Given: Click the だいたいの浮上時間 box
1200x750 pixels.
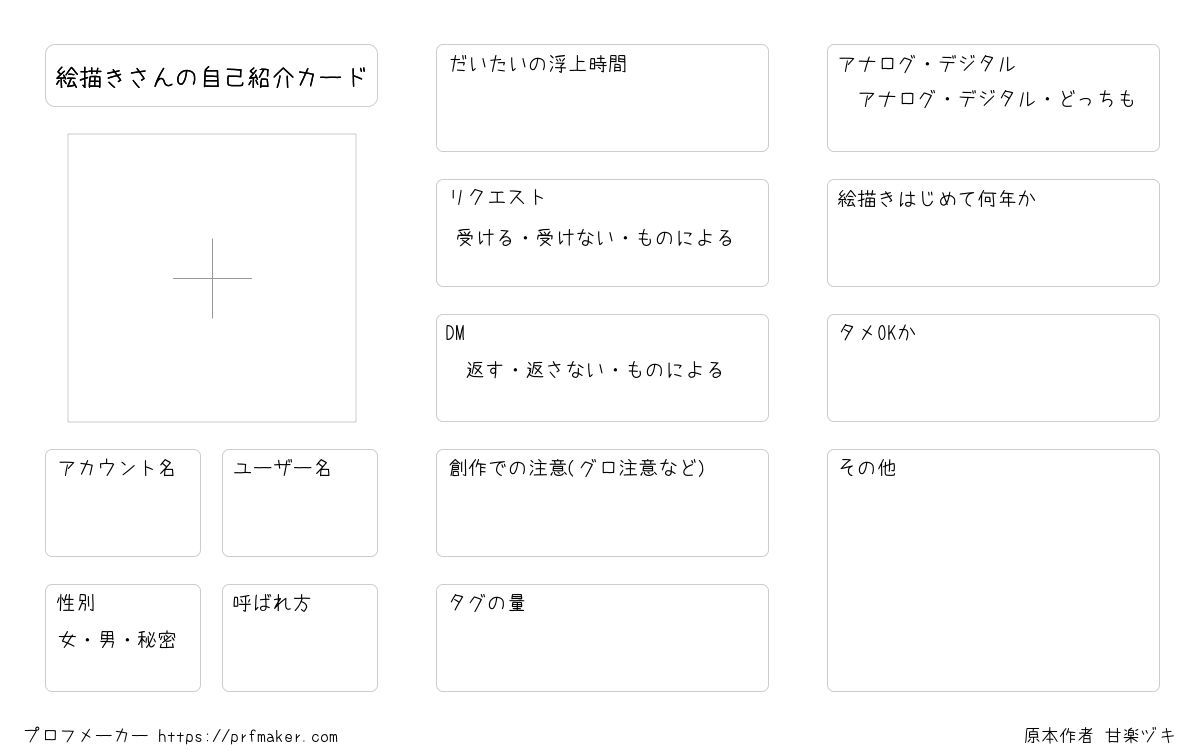Looking at the screenshot, I should coord(602,98).
